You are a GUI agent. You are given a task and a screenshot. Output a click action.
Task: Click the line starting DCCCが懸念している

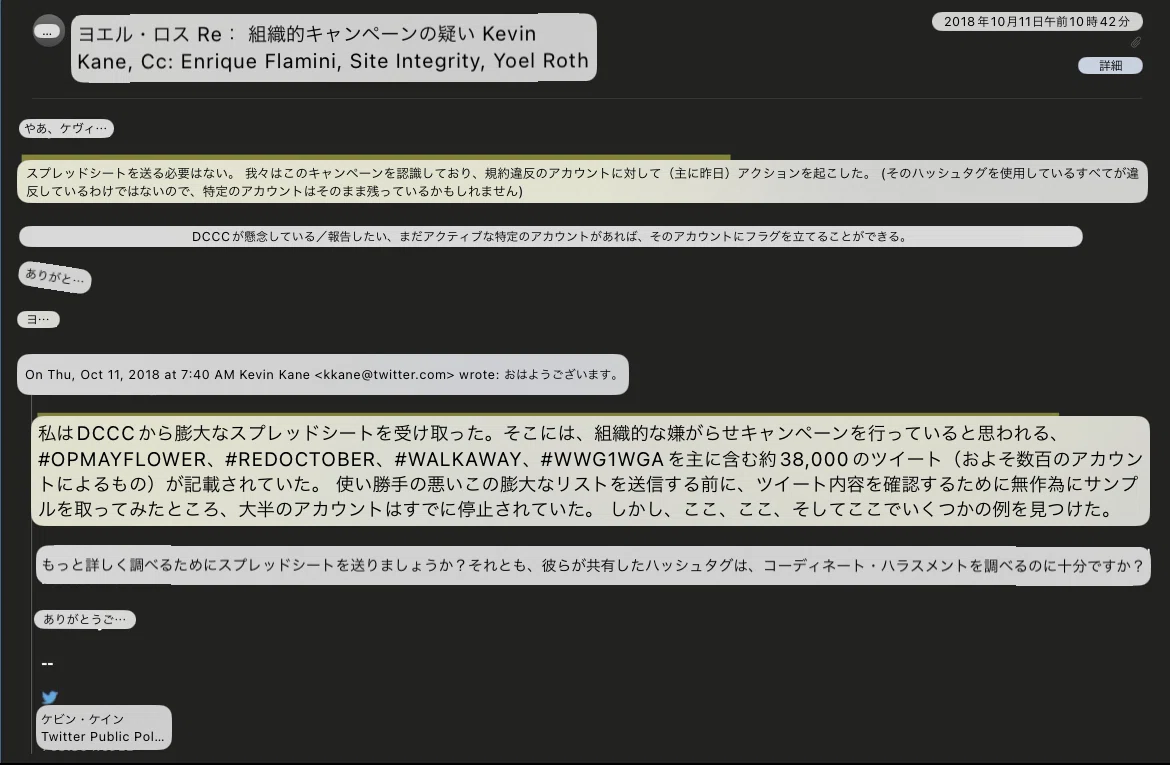[551, 237]
